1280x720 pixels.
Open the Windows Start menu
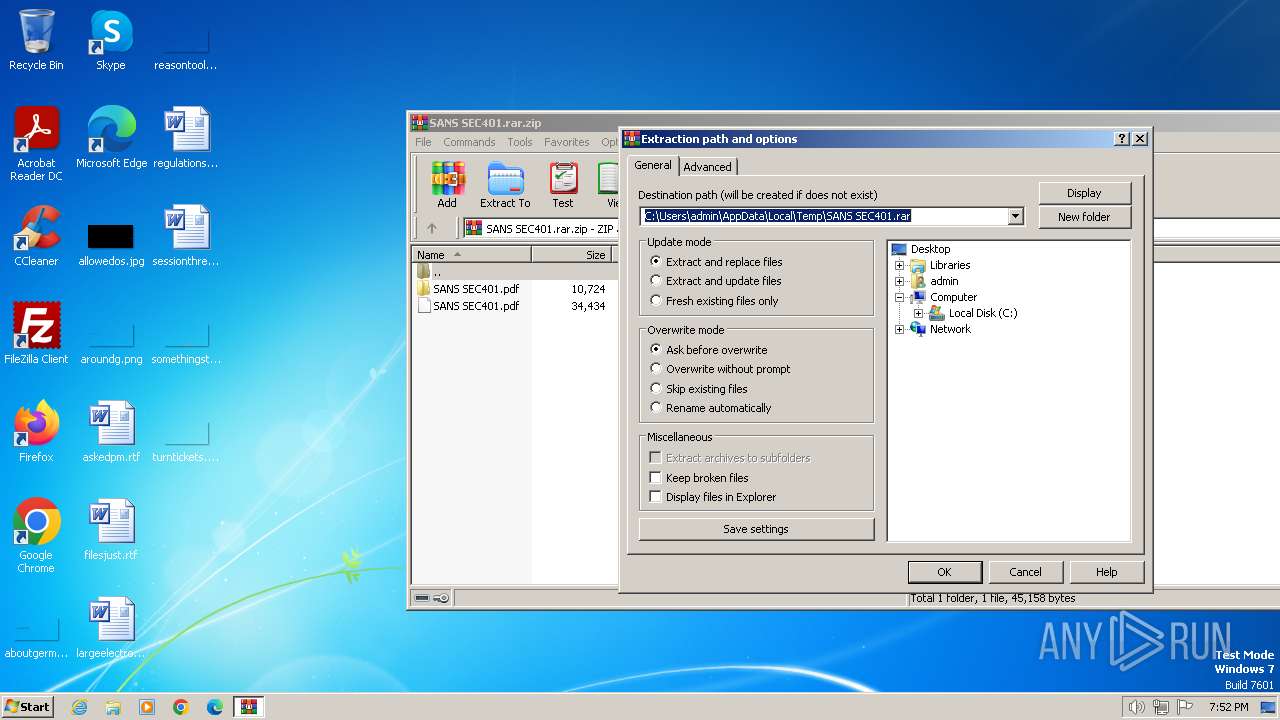point(28,707)
